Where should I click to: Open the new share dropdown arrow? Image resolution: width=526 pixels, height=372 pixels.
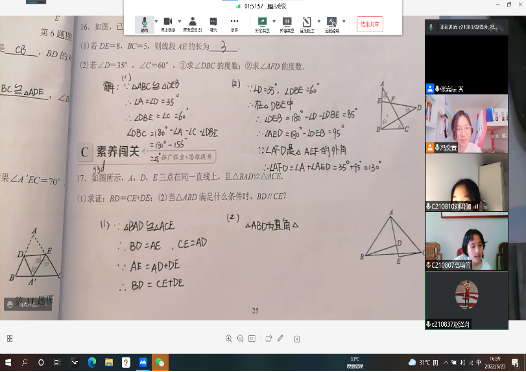coord(274,21)
